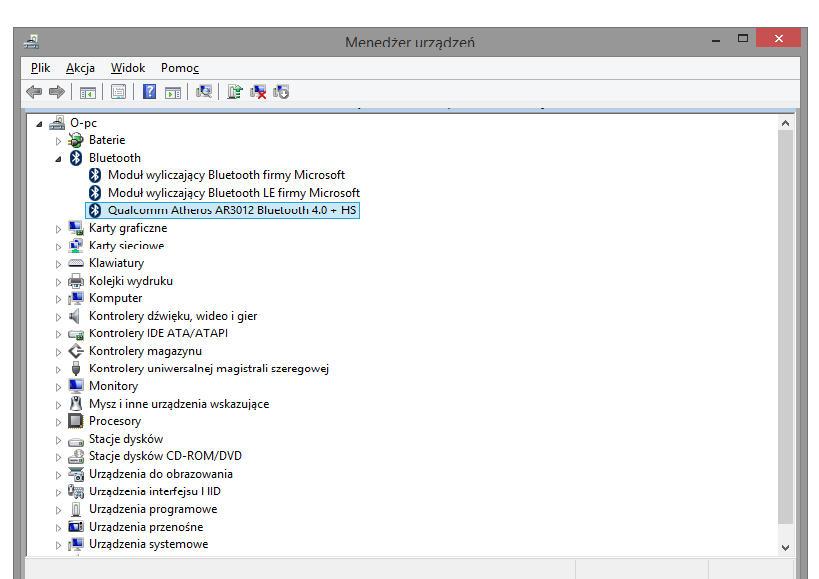Minimize the Menedżer urządzeń window
The height and width of the screenshot is (579, 819).
716,40
